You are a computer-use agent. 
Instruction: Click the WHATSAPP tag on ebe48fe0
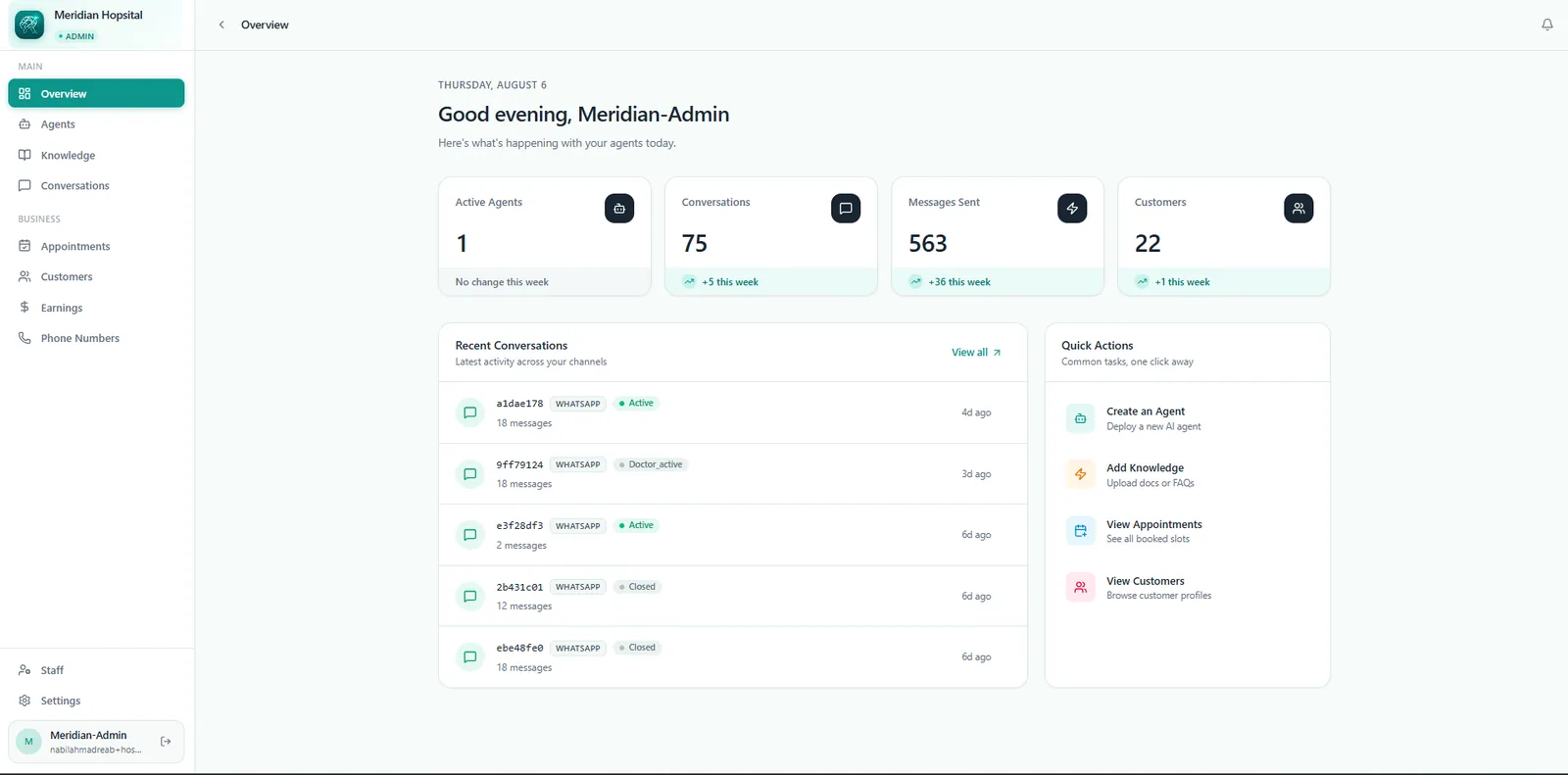(x=578, y=648)
